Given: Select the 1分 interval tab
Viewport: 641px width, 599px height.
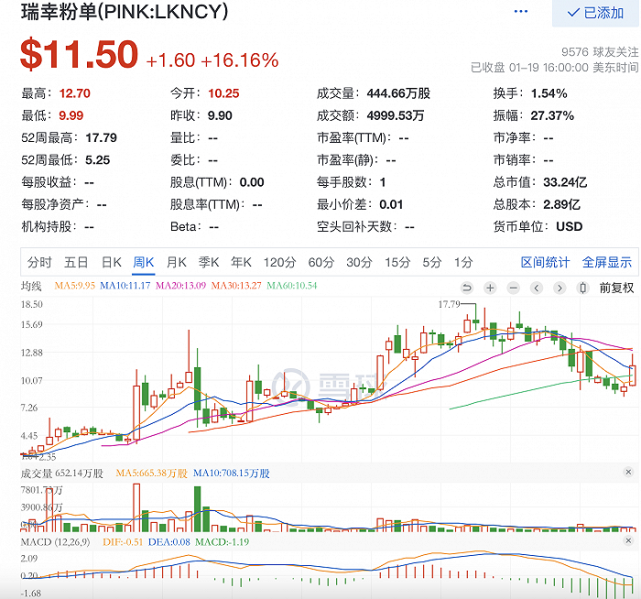Looking at the screenshot, I should pos(464,262).
